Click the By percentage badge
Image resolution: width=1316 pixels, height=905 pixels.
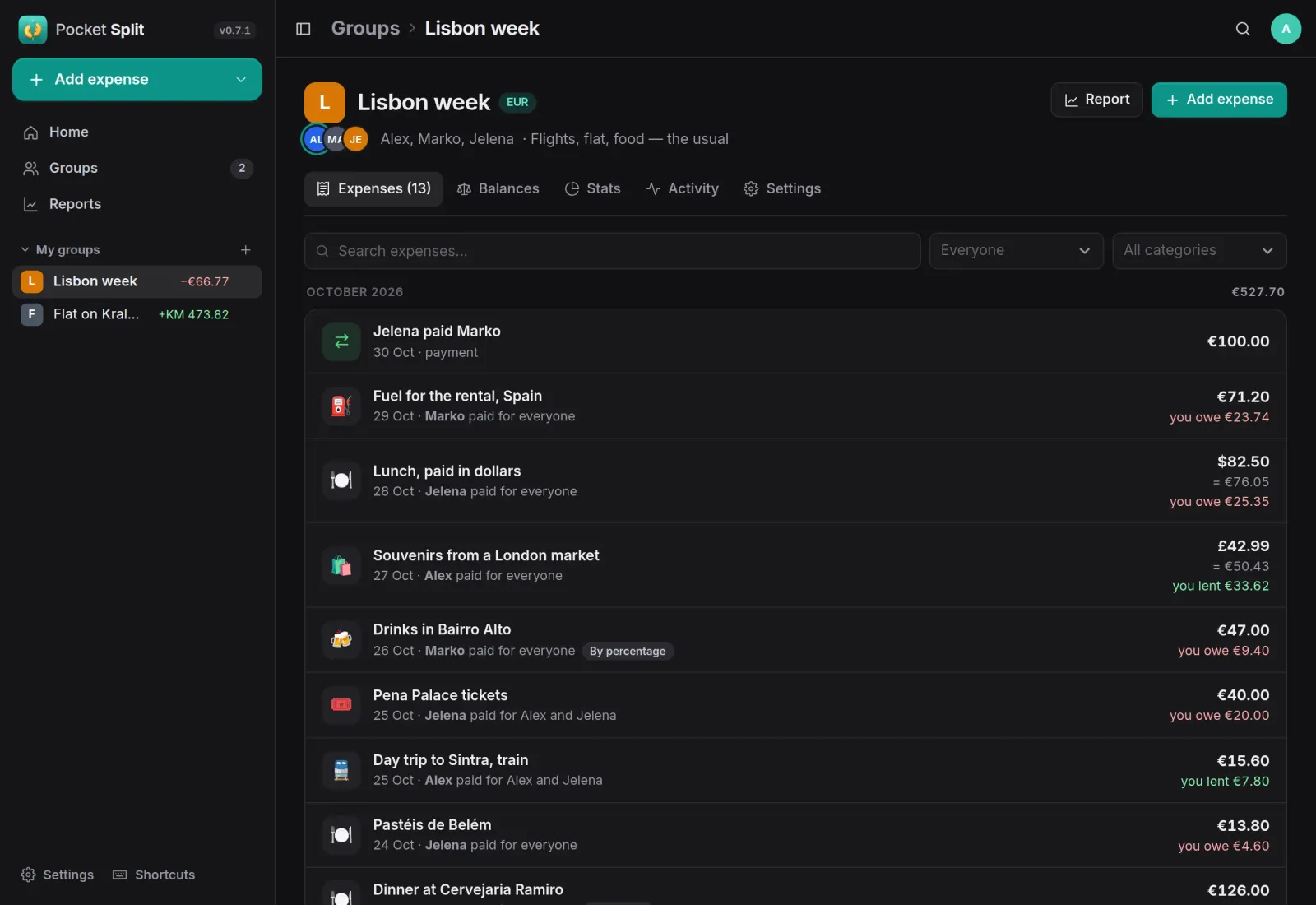pos(628,652)
